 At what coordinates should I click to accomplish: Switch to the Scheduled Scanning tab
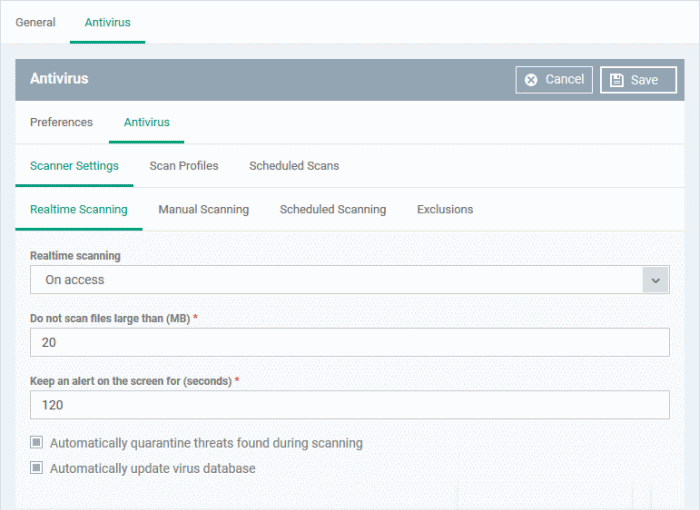pyautogui.click(x=332, y=210)
